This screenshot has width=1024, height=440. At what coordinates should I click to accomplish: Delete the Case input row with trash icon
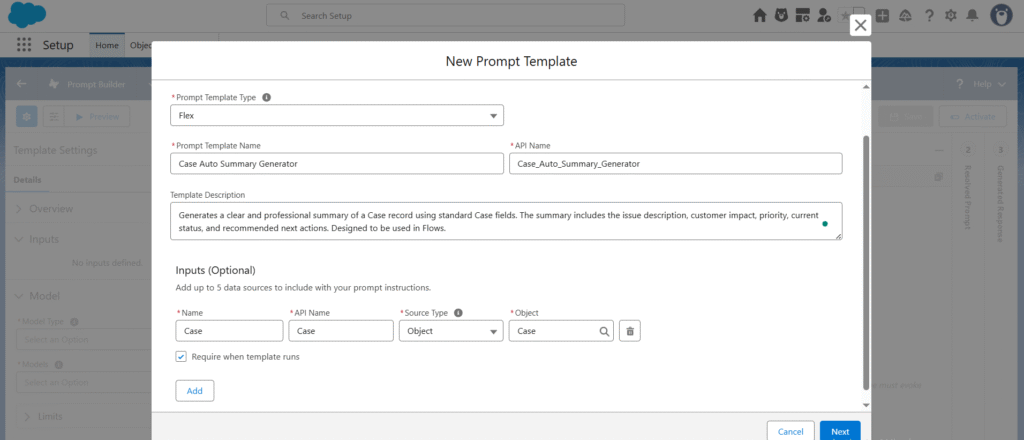click(630, 331)
